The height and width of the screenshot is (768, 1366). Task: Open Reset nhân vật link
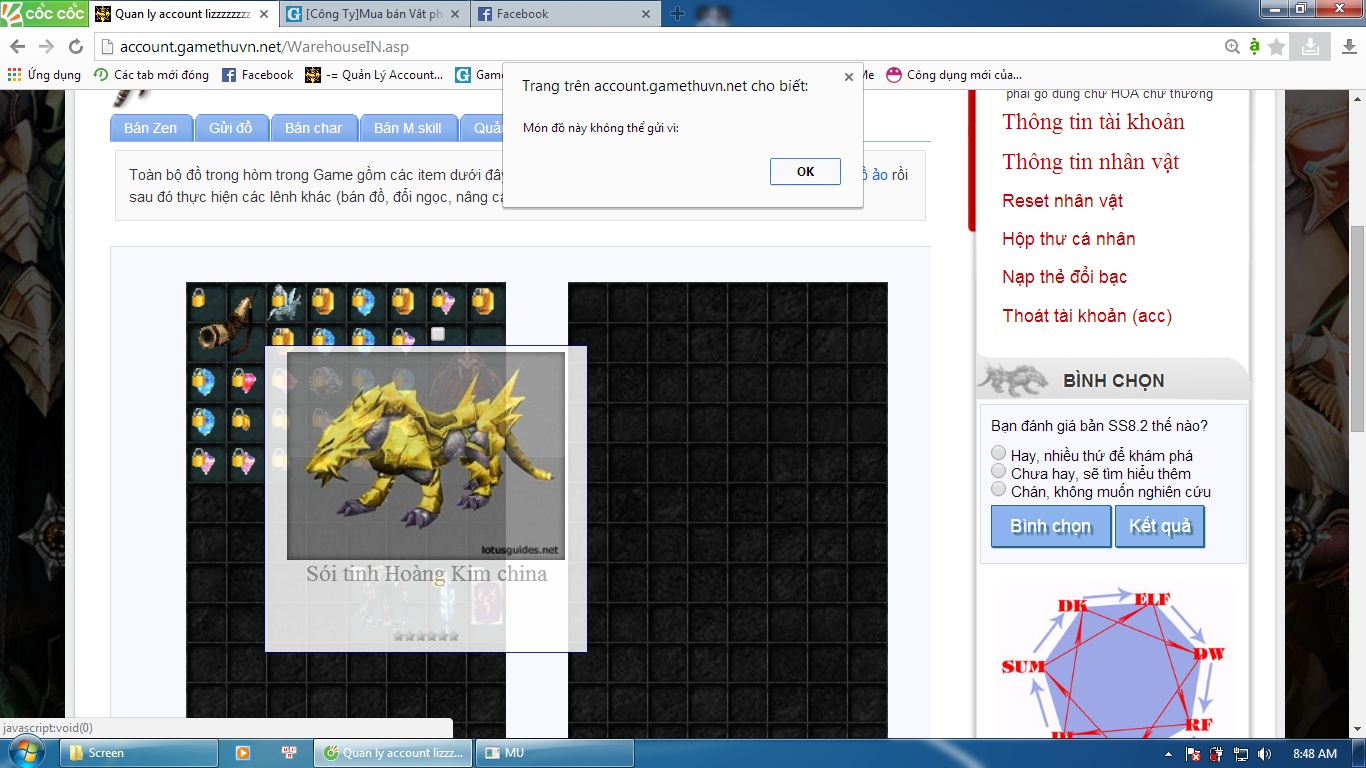coord(1062,201)
